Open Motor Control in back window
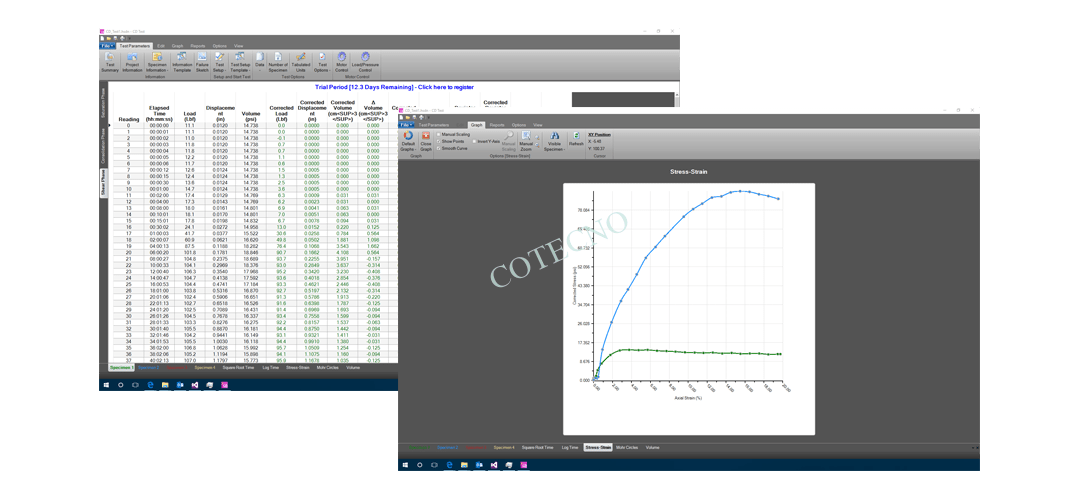 [x=342, y=62]
